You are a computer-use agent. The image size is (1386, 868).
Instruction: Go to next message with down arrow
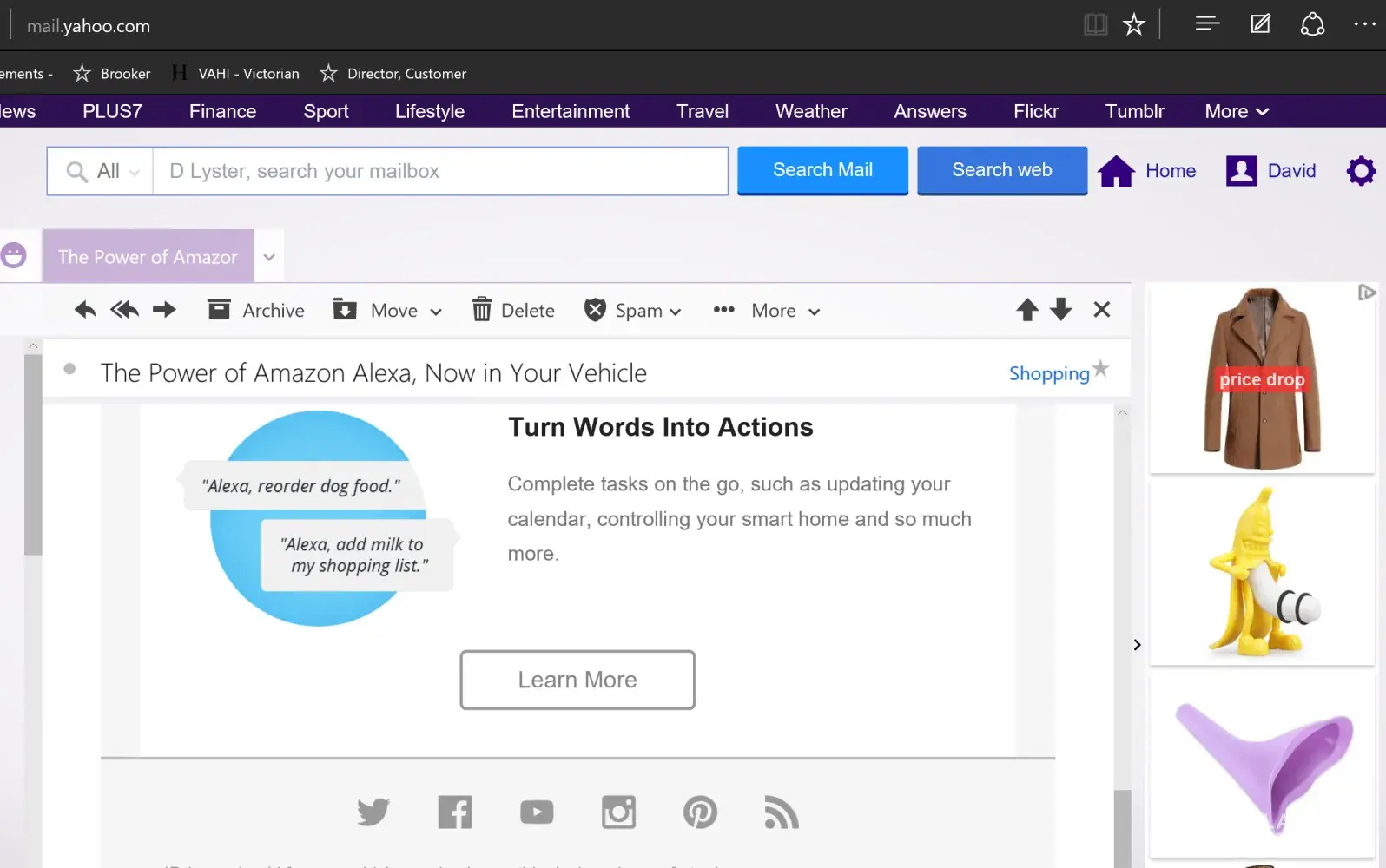click(x=1061, y=310)
